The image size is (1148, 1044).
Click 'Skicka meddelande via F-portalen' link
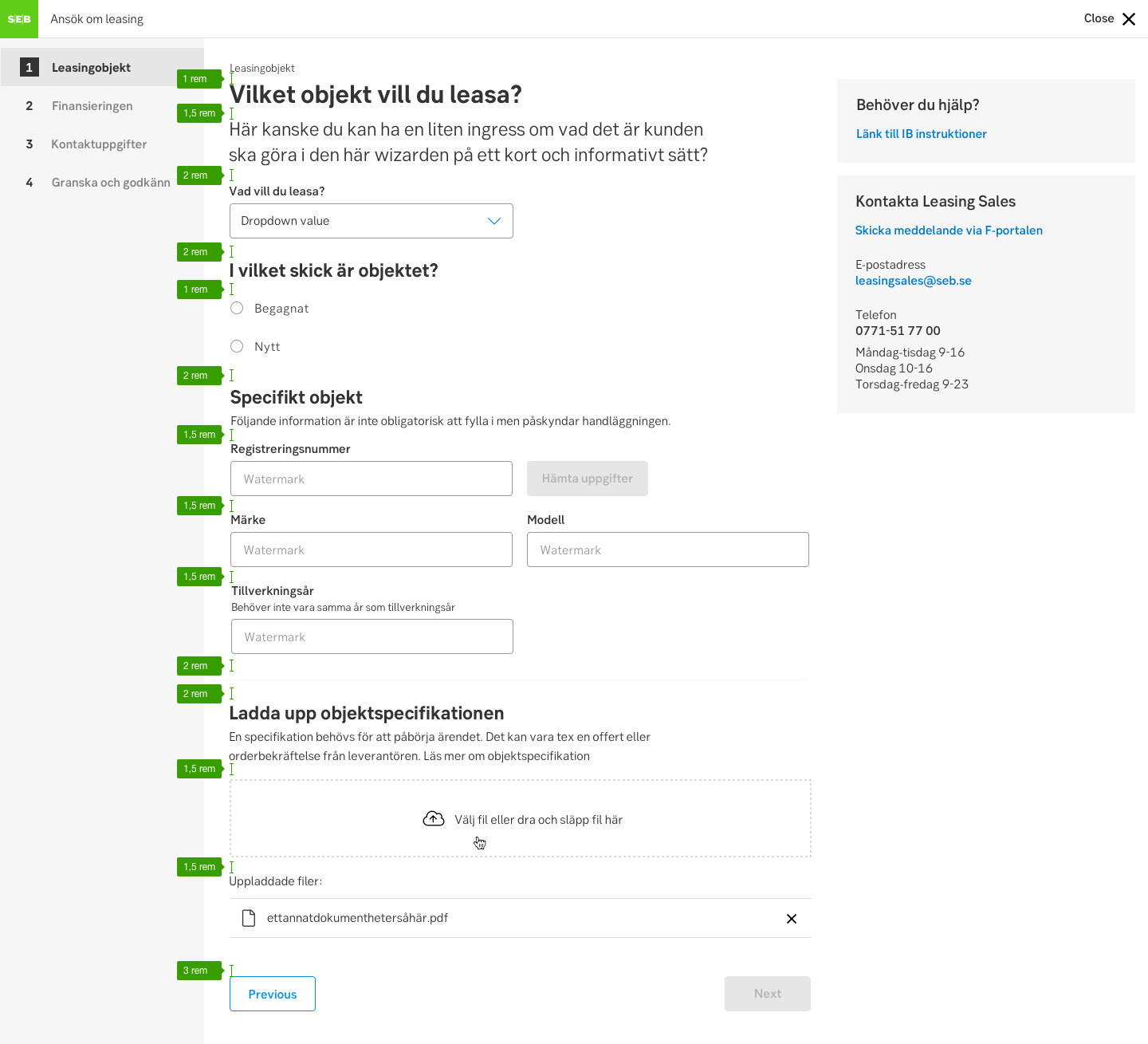tap(949, 230)
